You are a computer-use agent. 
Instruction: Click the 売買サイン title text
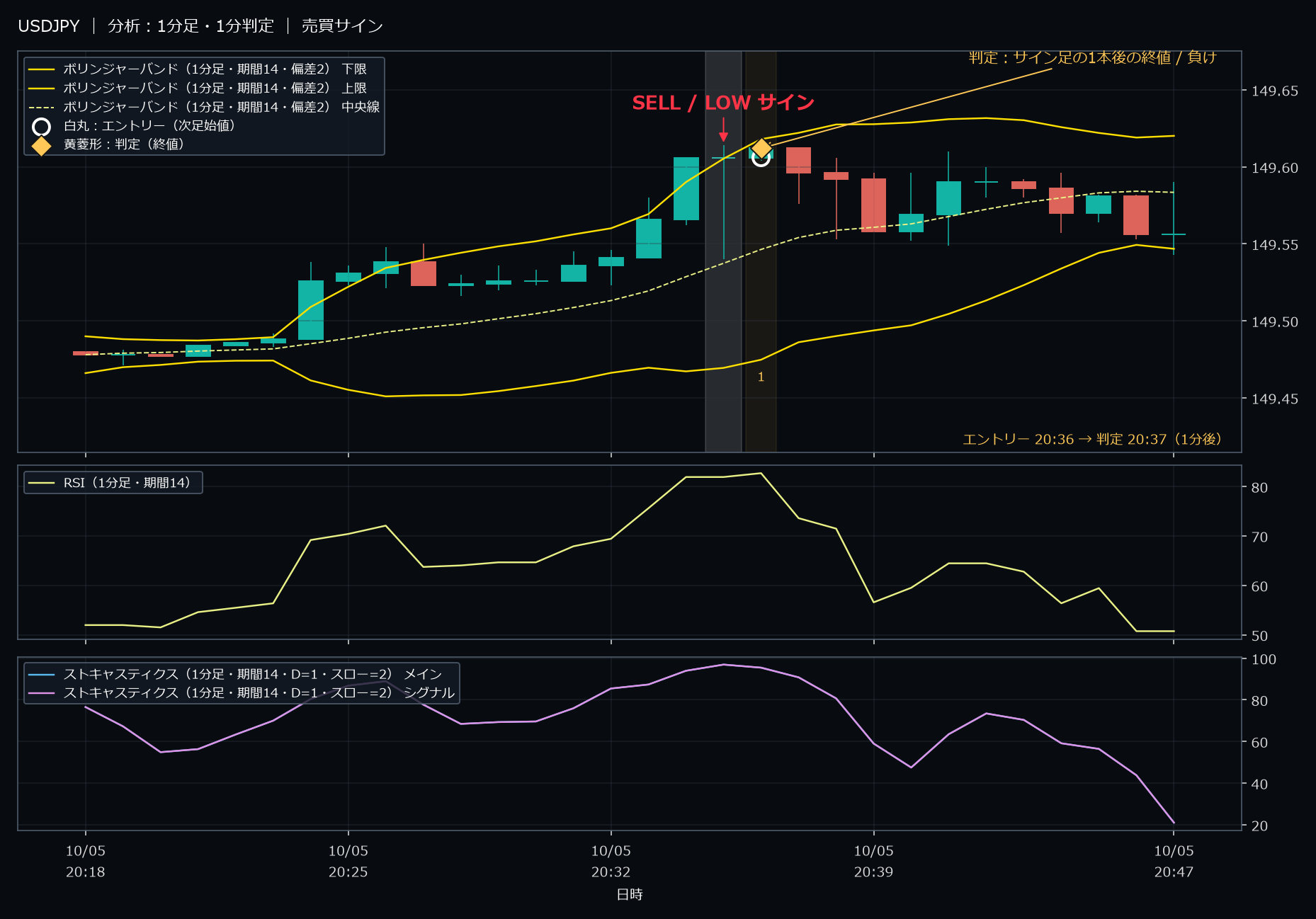click(x=342, y=26)
